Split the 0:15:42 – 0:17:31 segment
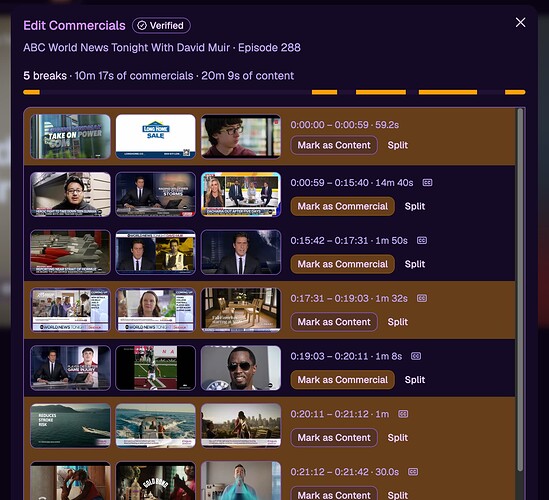Screen dimensions: 549x500 tap(415, 264)
